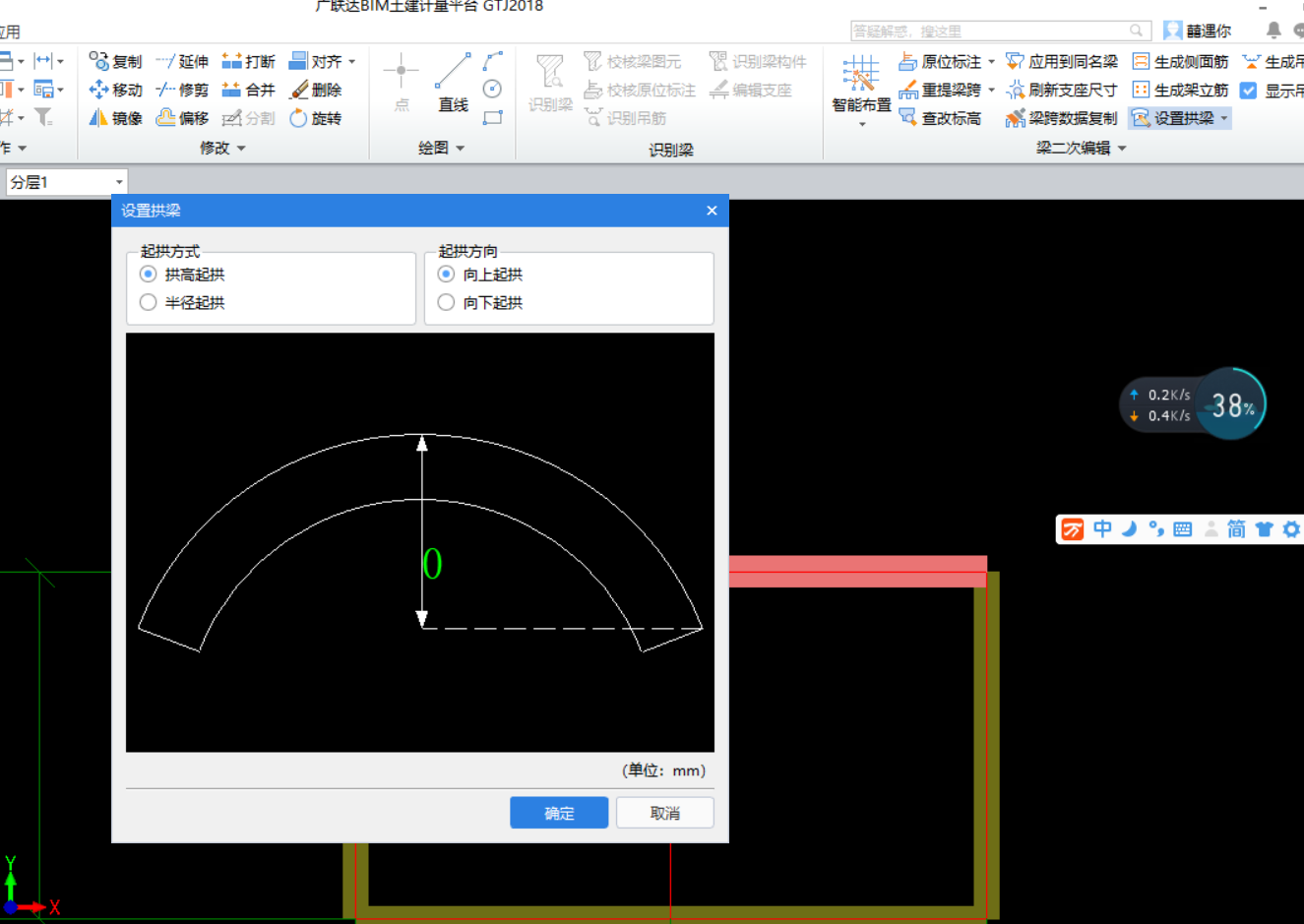Select the three-point arc drawing tool
Image resolution: width=1304 pixels, height=924 pixels.
493,61
